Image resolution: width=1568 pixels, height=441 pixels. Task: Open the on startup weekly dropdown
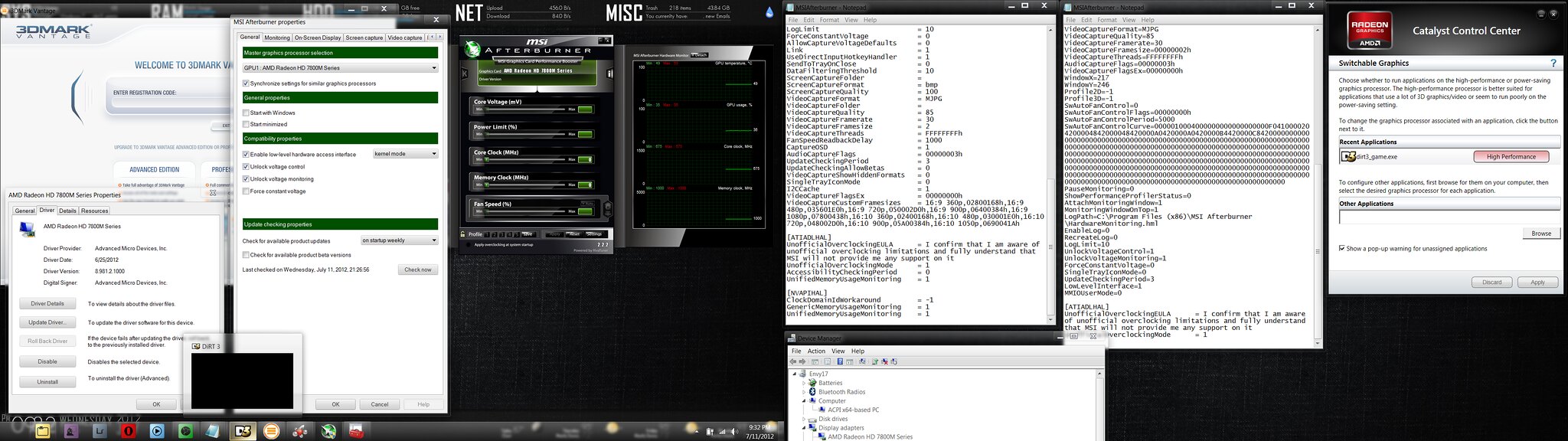(399, 240)
